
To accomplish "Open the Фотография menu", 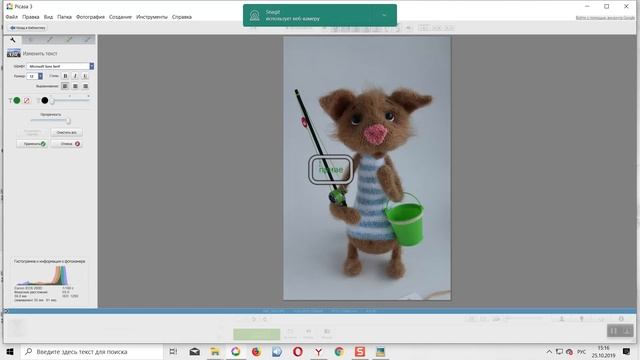I will (90, 17).
